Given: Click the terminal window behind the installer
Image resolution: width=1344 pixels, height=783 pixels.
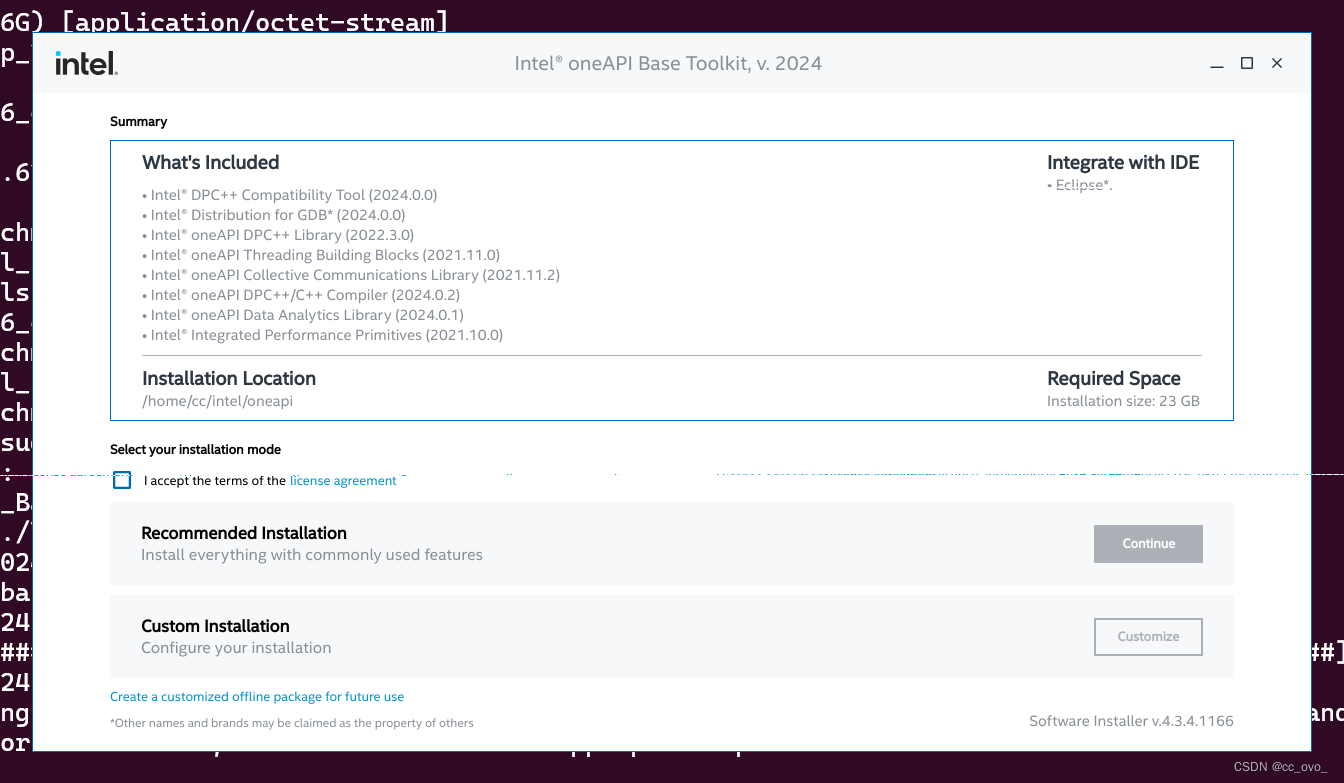Looking at the screenshot, I should (15, 400).
